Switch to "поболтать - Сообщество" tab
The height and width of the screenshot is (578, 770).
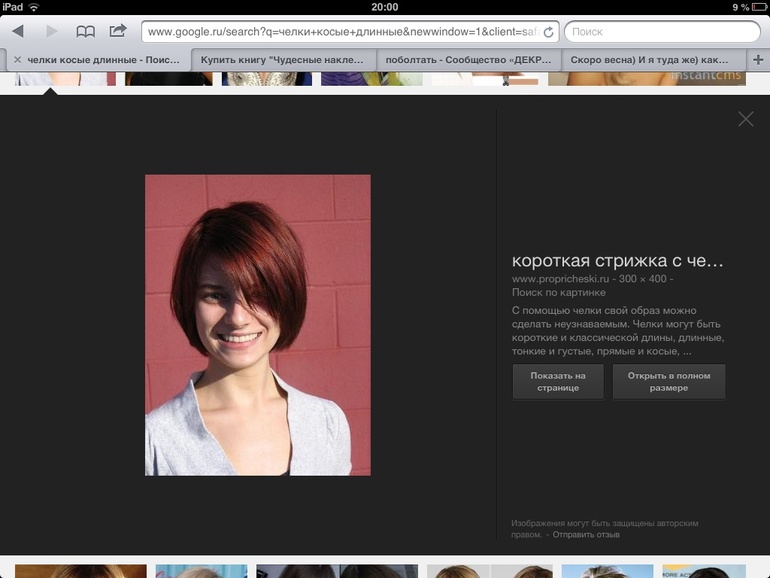pyautogui.click(x=469, y=60)
